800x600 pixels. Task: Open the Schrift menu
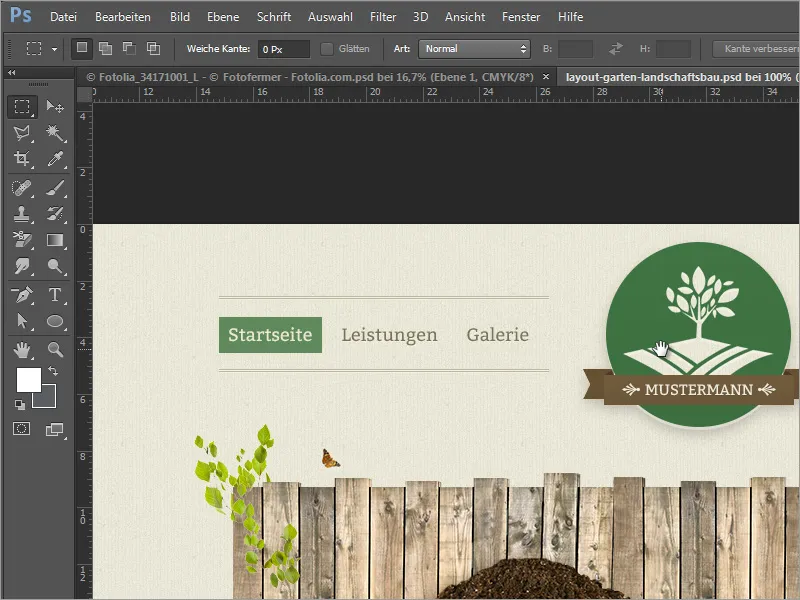point(274,17)
